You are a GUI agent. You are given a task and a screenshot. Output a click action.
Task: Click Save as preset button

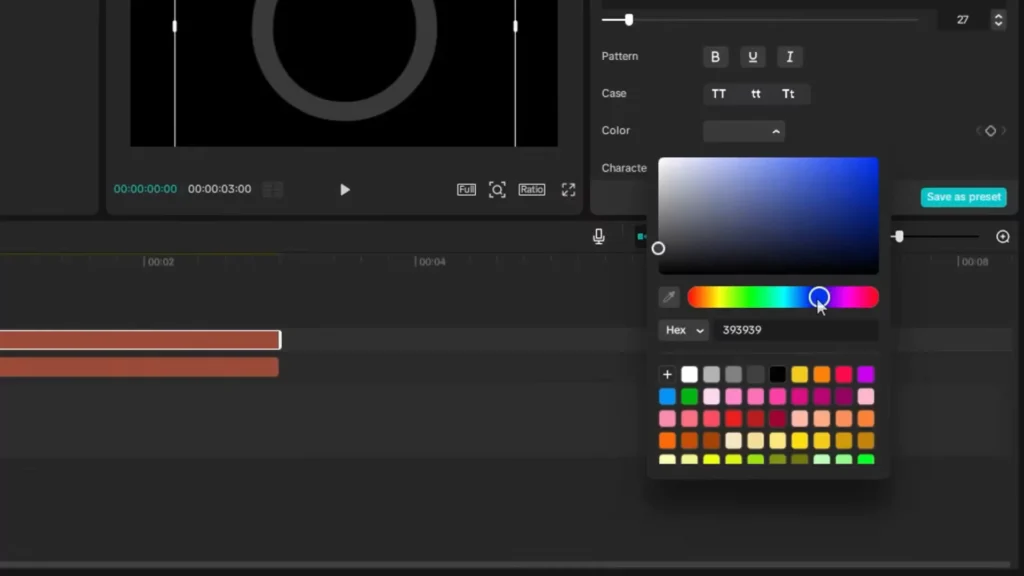coord(963,197)
